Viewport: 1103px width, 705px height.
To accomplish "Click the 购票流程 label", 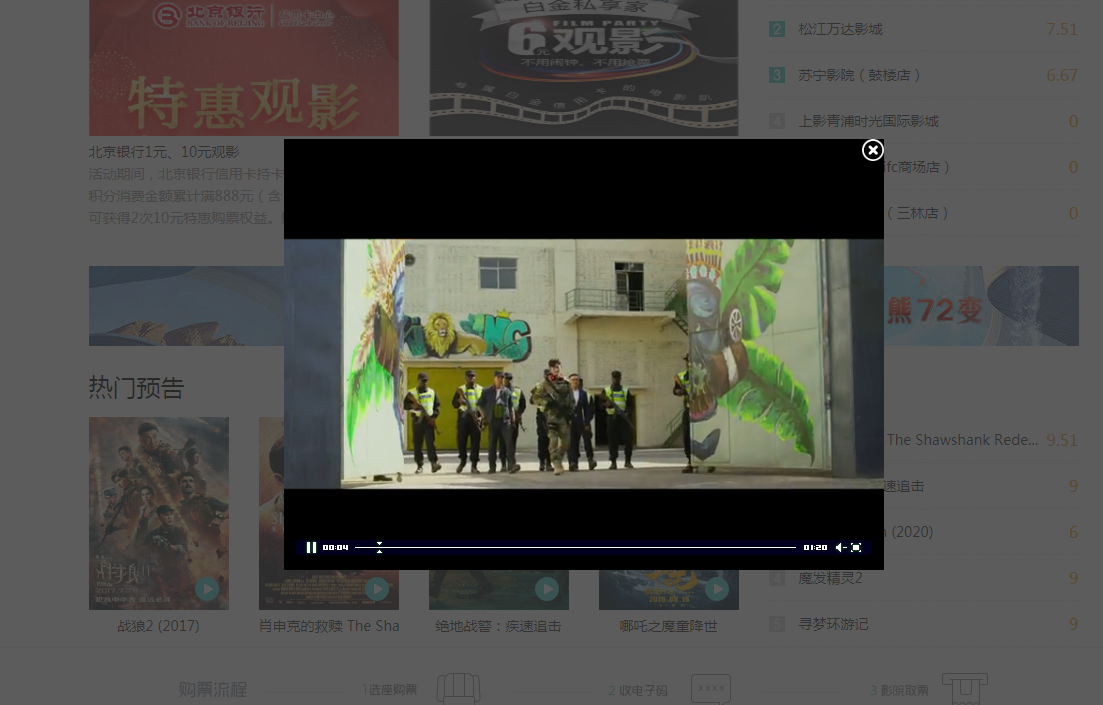I will click(212, 690).
